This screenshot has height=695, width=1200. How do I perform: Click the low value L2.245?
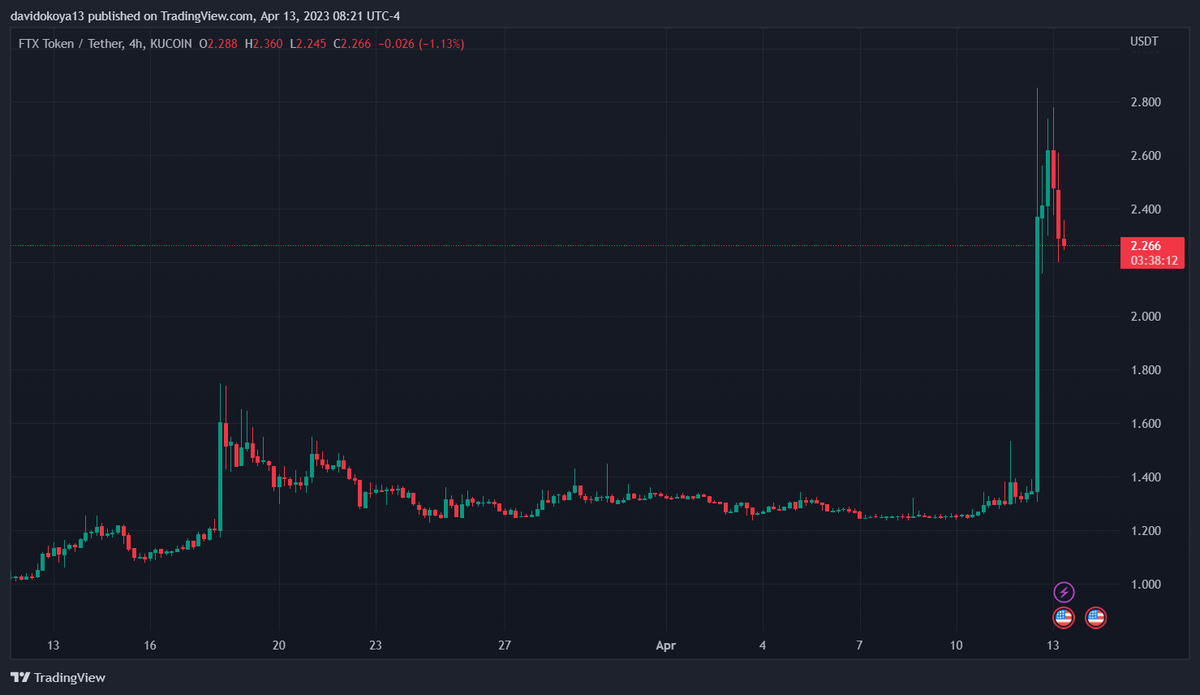(x=308, y=44)
